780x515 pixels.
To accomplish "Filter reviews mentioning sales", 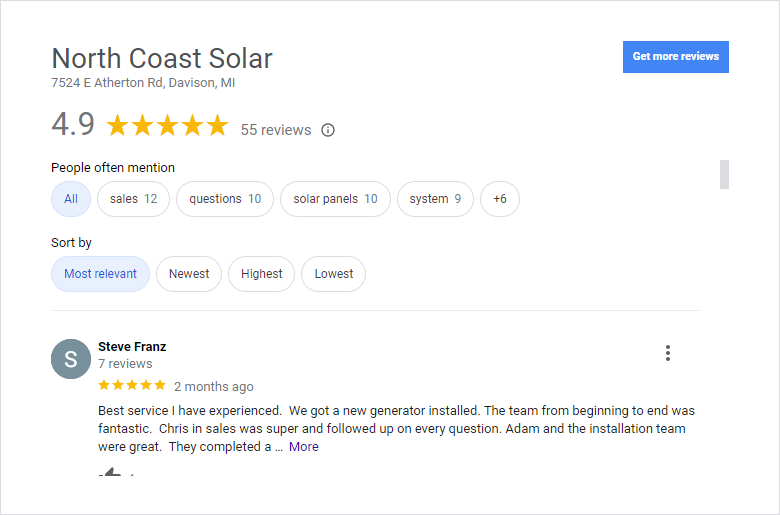I will pyautogui.click(x=133, y=199).
